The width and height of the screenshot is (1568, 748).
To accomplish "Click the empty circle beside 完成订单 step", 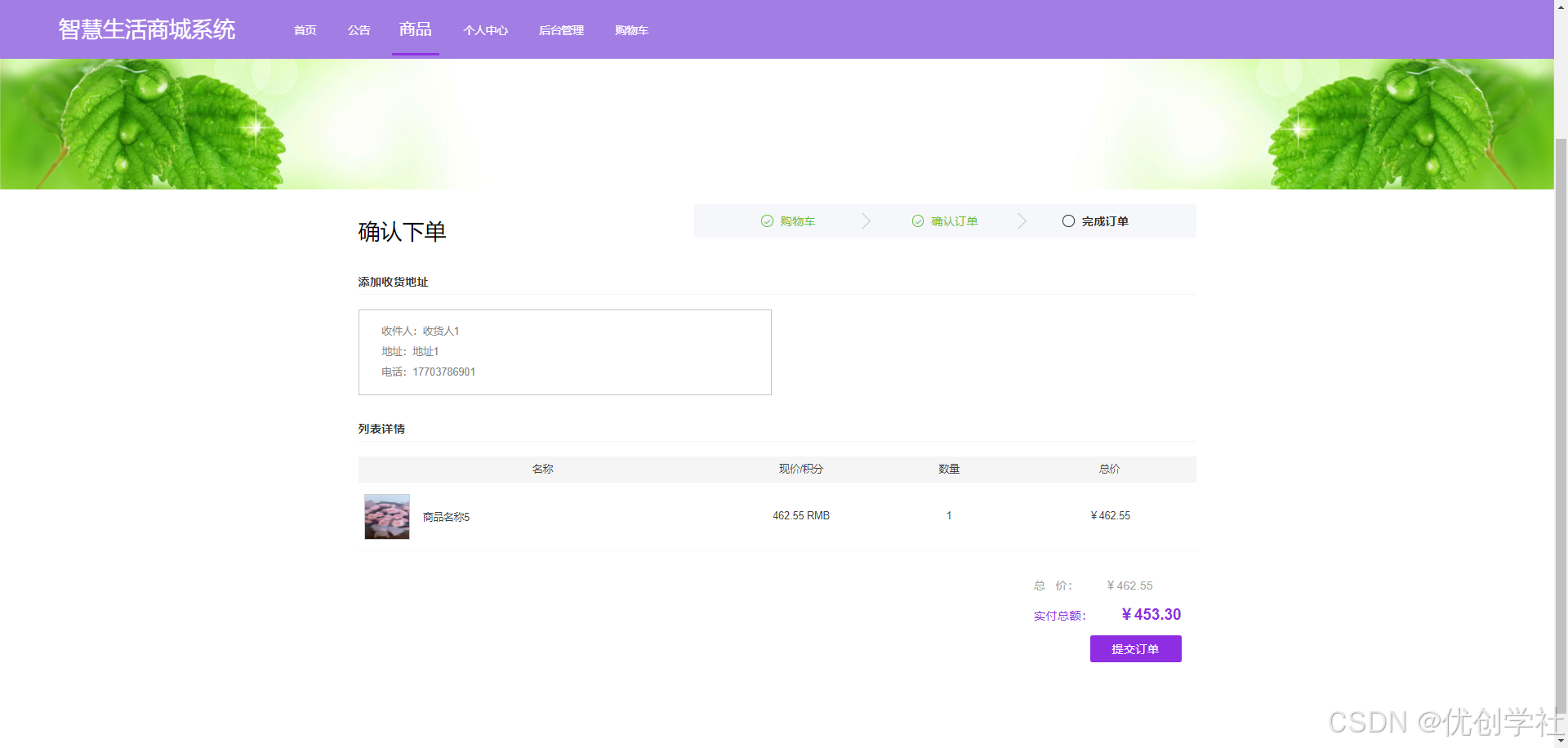I will [x=1067, y=220].
